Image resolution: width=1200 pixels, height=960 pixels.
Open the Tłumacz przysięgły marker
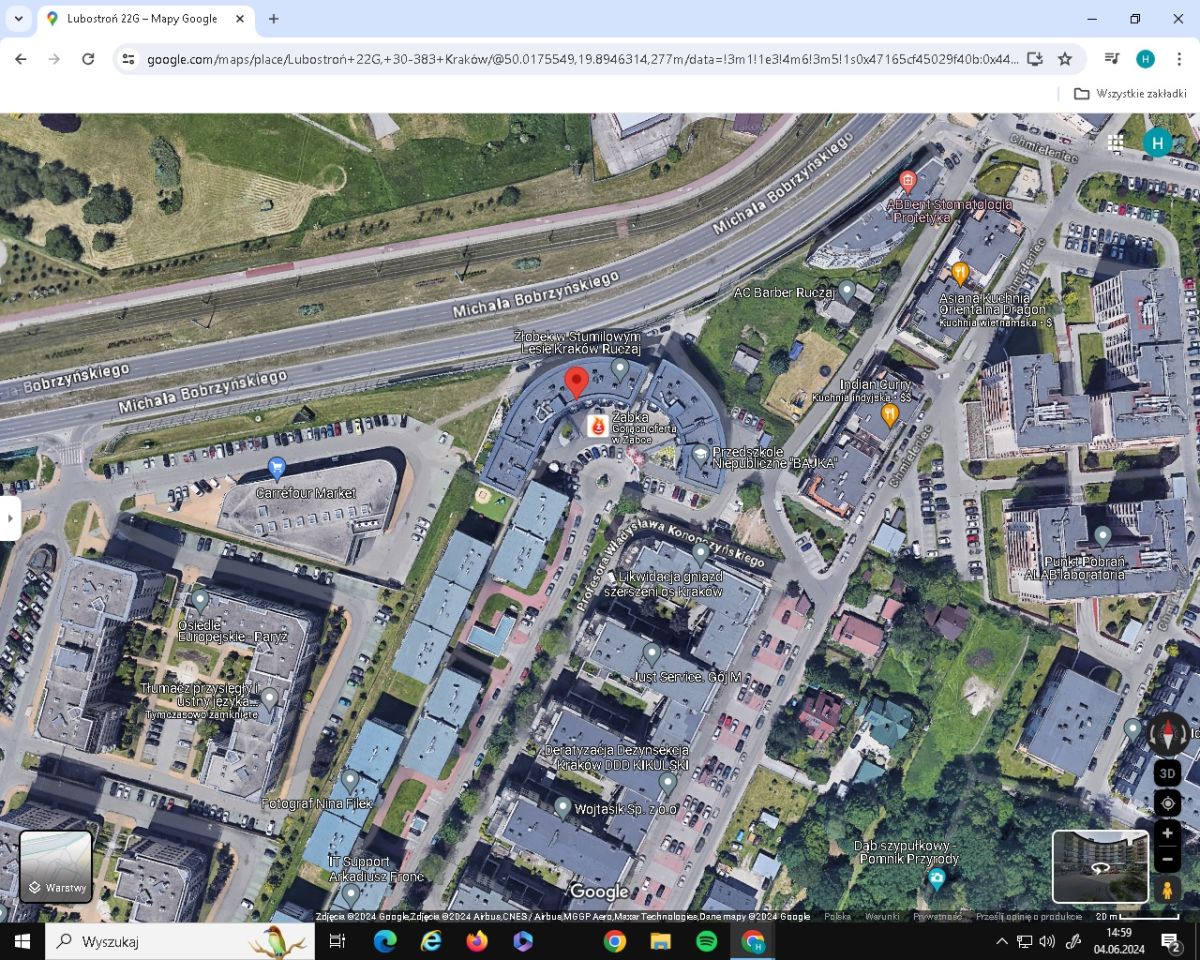(x=268, y=697)
